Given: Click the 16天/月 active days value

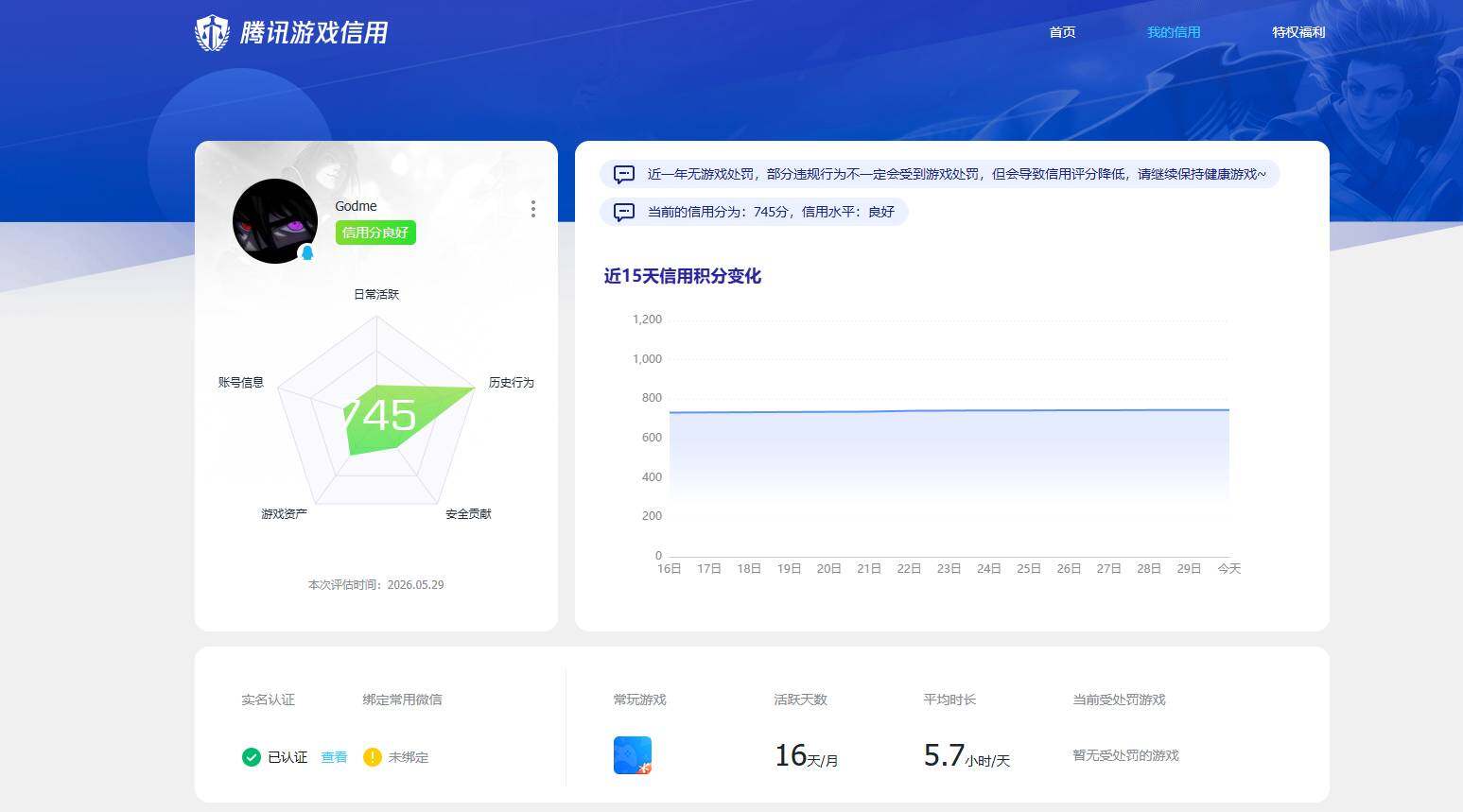Looking at the screenshot, I should pyautogui.click(x=807, y=755).
